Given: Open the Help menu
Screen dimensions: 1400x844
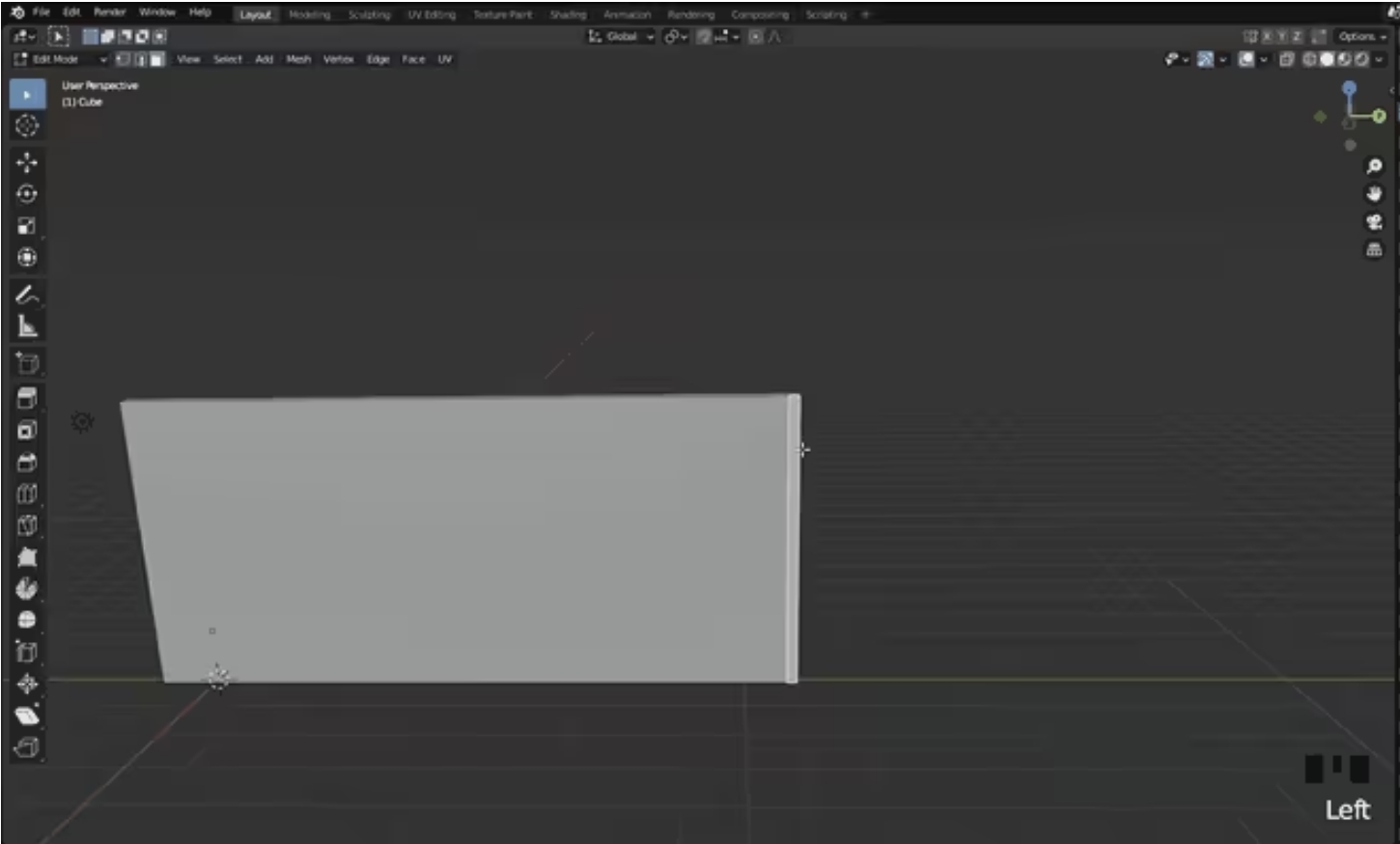Looking at the screenshot, I should pos(200,13).
